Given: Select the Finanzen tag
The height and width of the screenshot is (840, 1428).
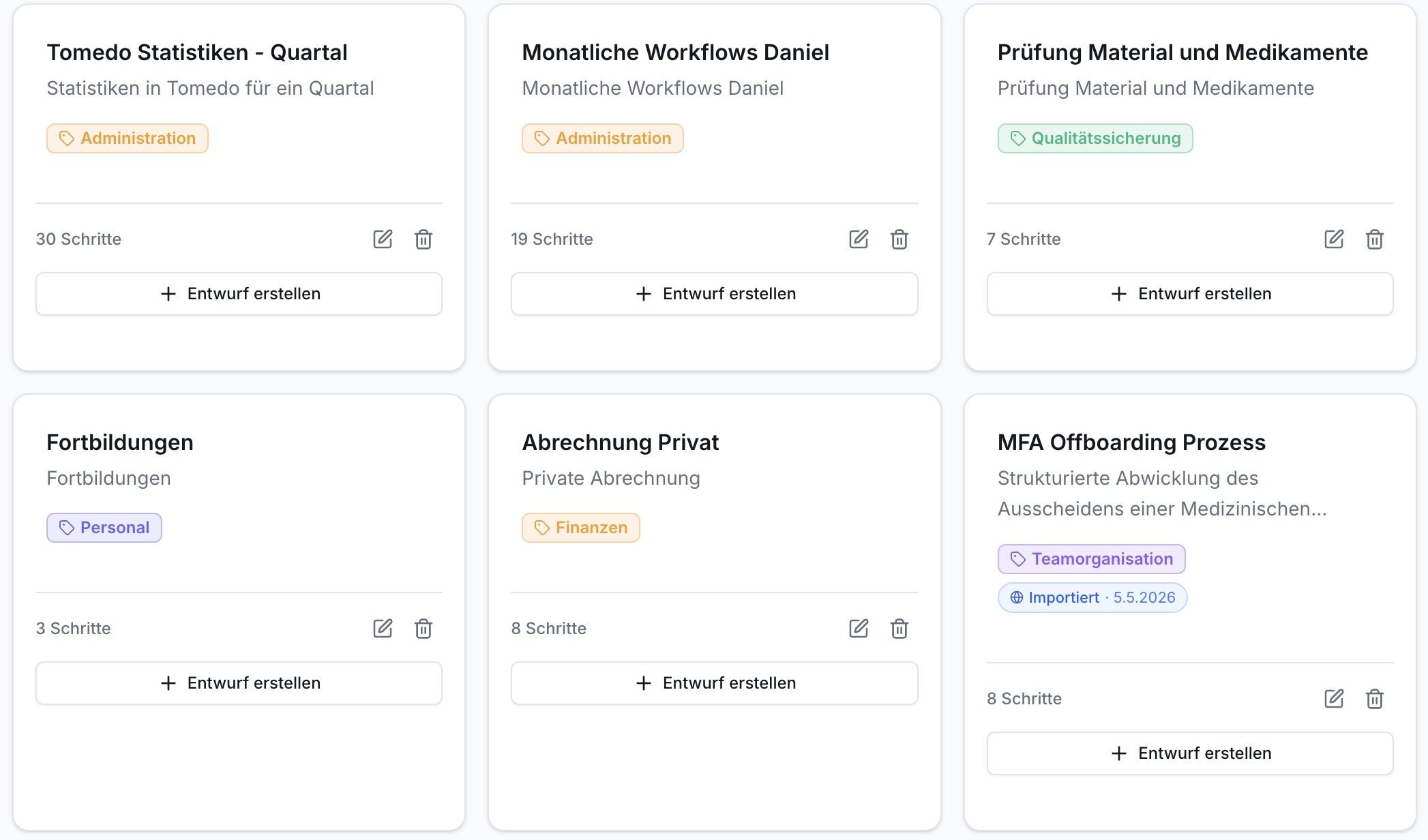Looking at the screenshot, I should click(x=581, y=528).
